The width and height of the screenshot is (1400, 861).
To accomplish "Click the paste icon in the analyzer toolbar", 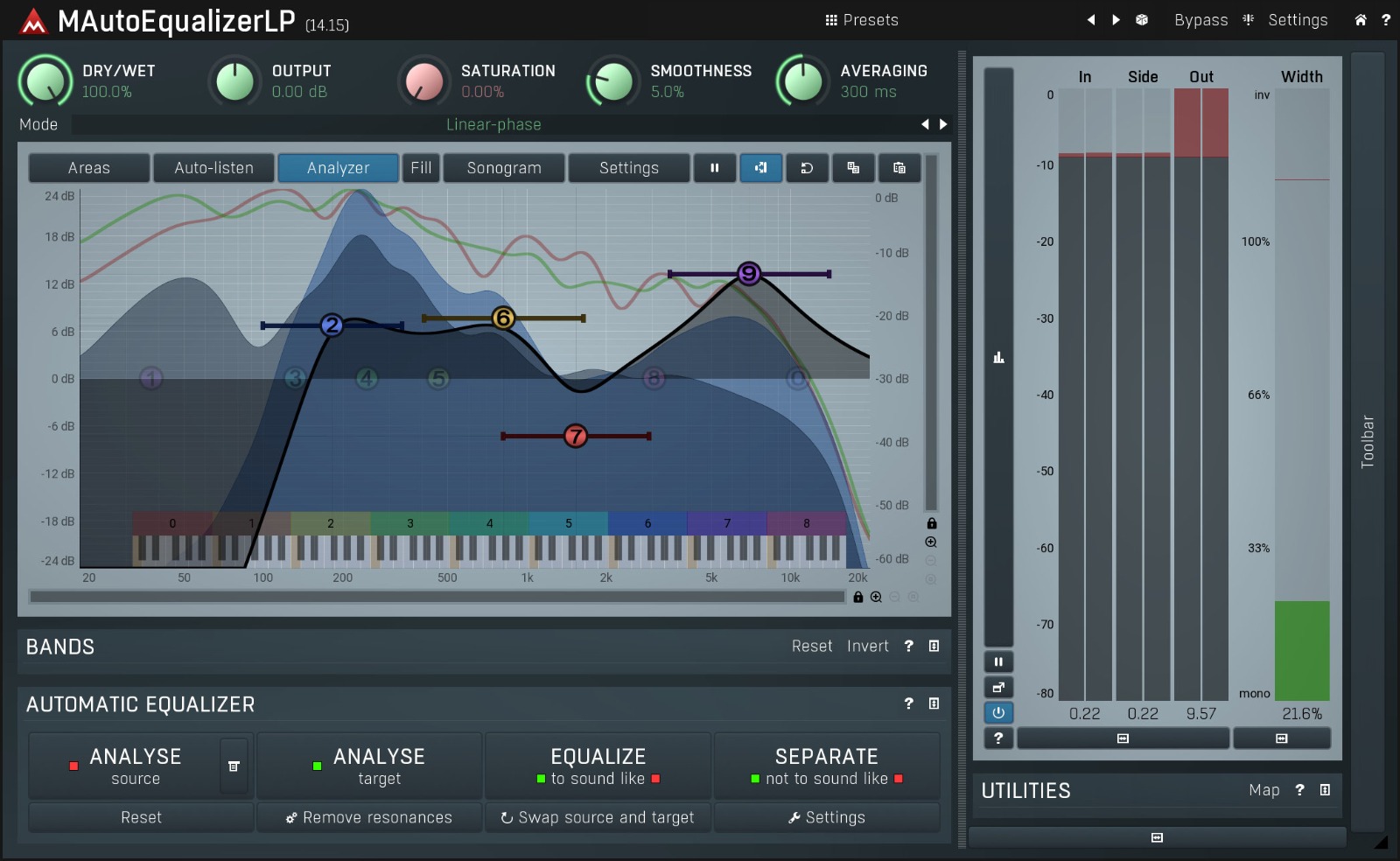I will 899,168.
